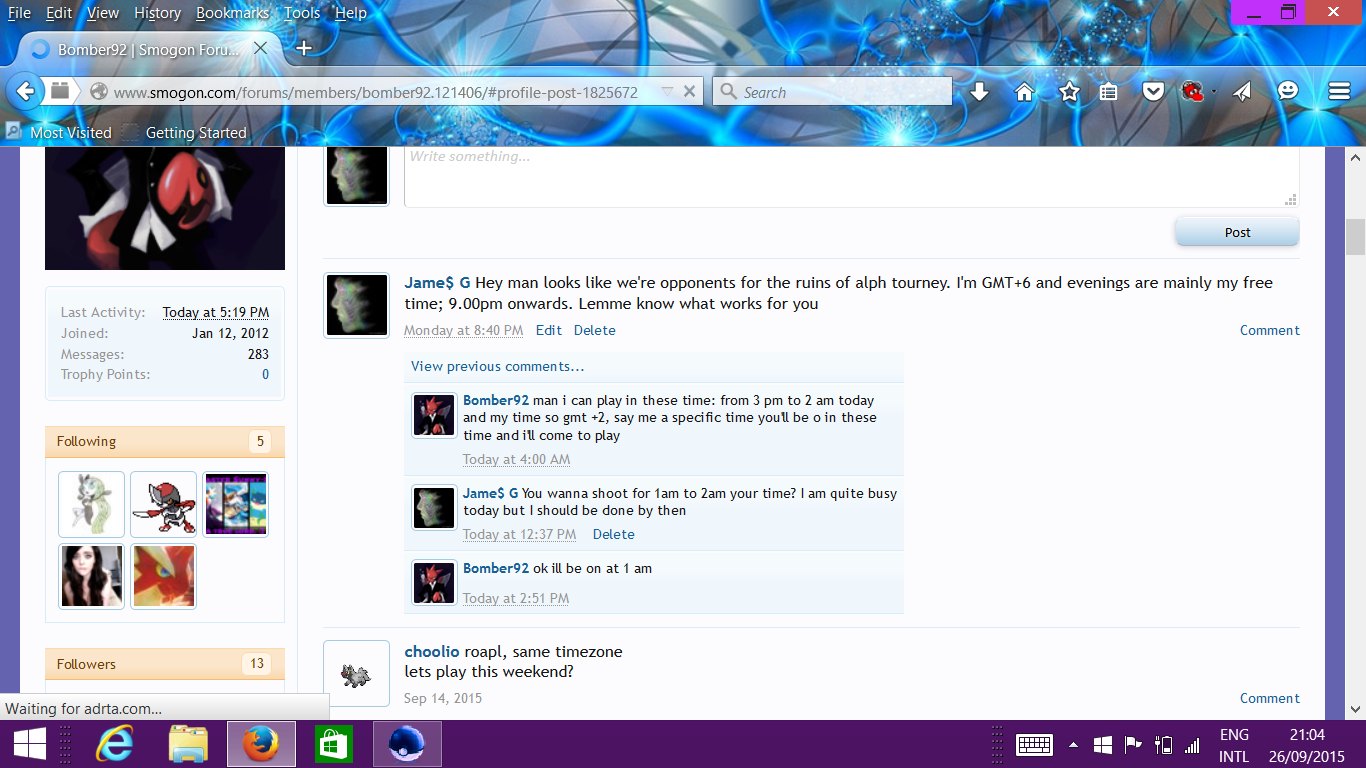Open Windows Start button
The height and width of the screenshot is (768, 1366).
(28, 745)
